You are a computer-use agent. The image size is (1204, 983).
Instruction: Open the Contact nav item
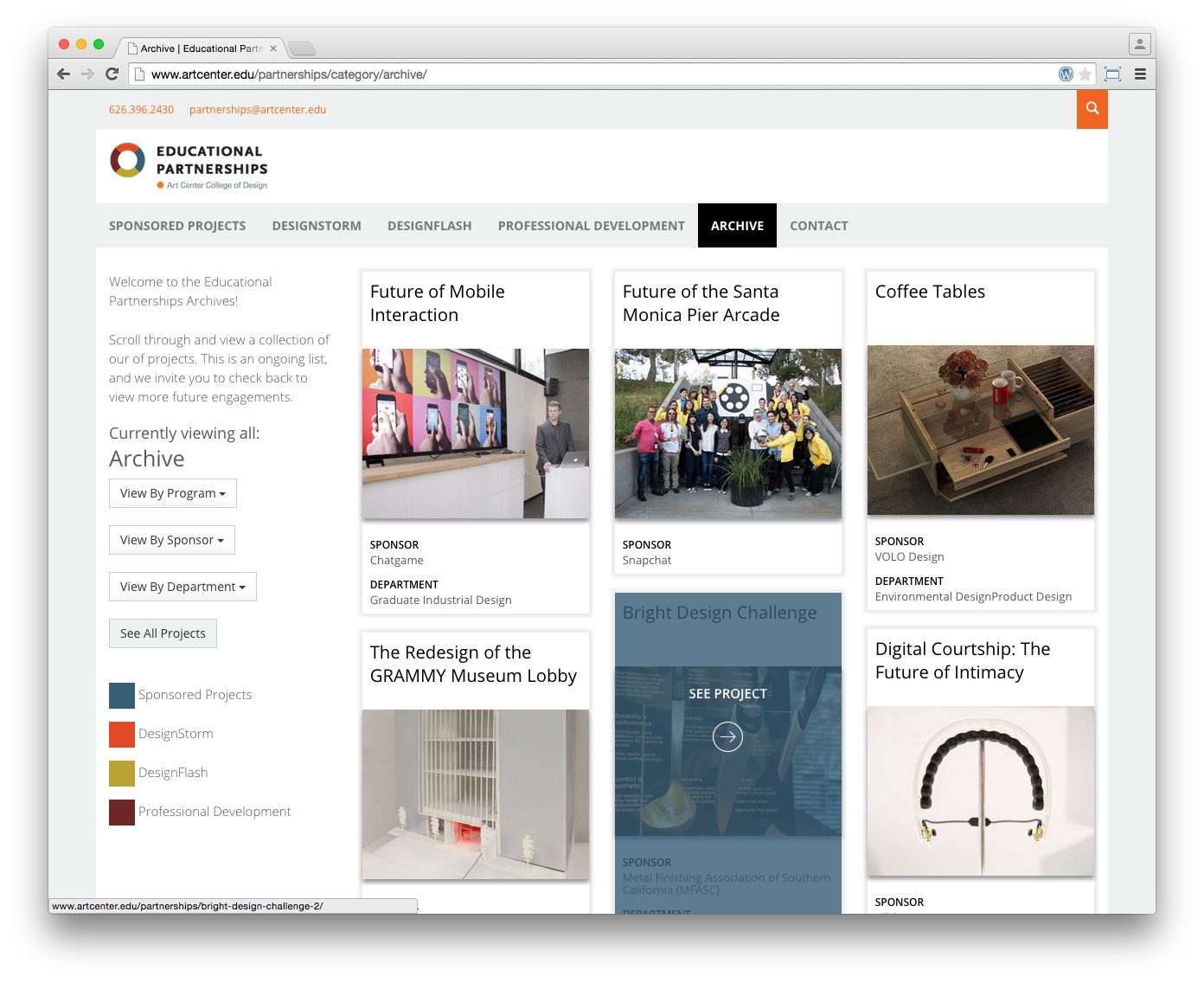point(819,226)
